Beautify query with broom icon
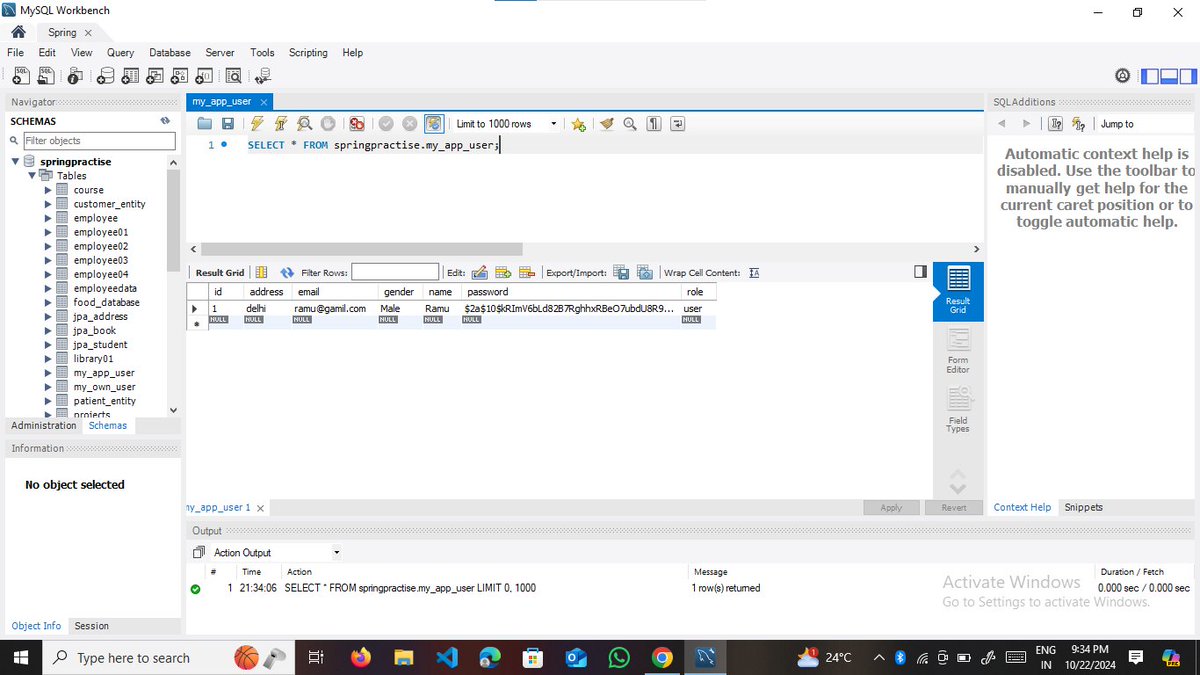Viewport: 1200px width, 675px height. (x=606, y=124)
